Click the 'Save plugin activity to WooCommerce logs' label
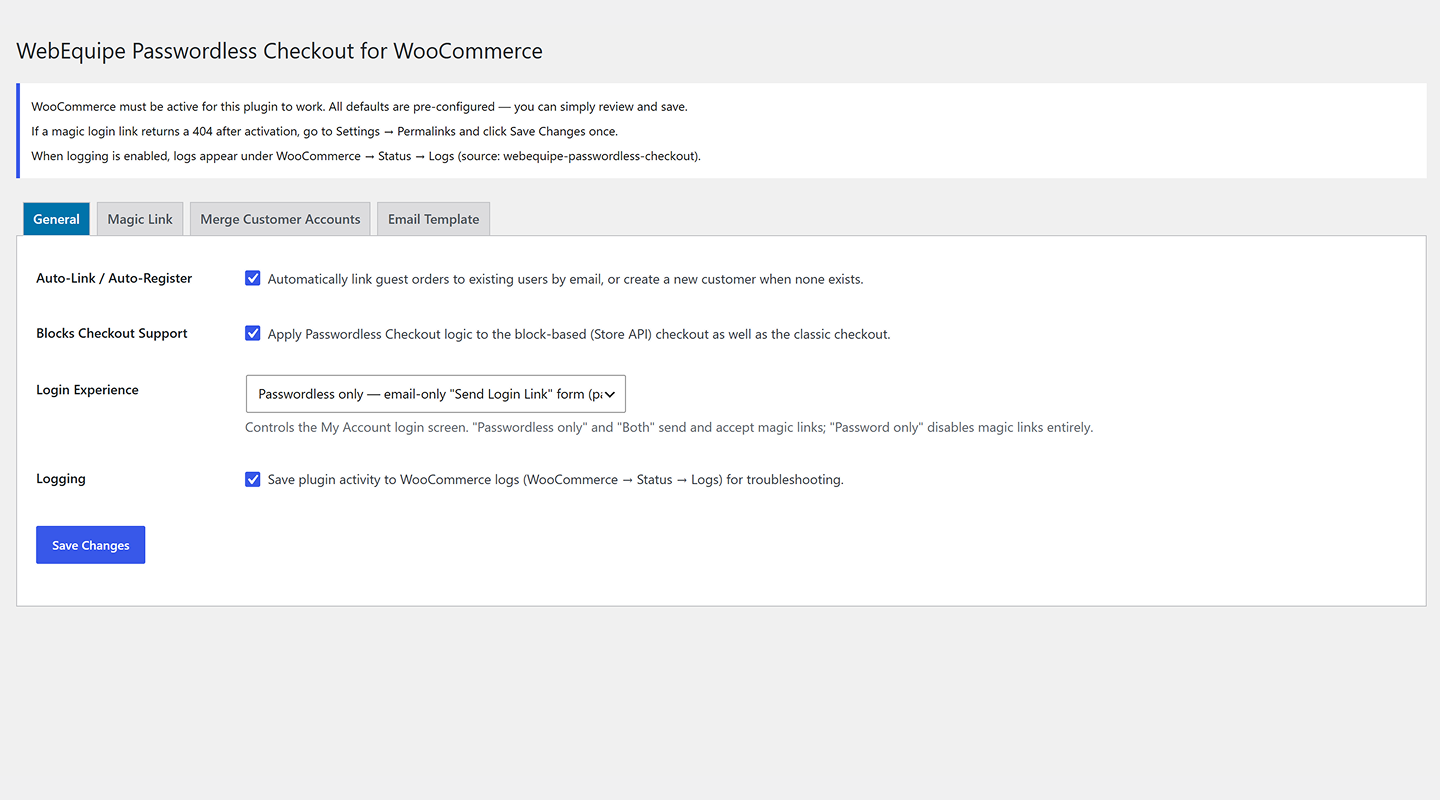This screenshot has width=1440, height=800. pyautogui.click(x=556, y=480)
